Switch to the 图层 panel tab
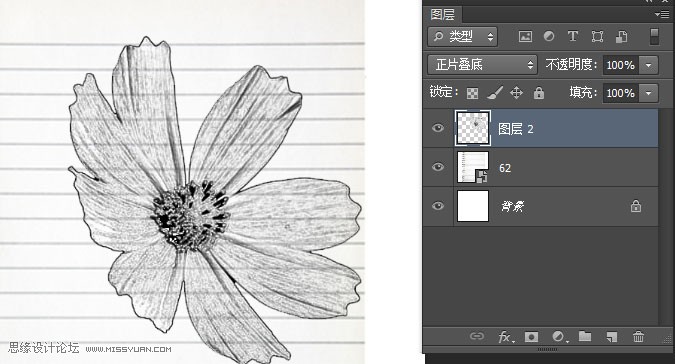The image size is (675, 364). tap(443, 15)
